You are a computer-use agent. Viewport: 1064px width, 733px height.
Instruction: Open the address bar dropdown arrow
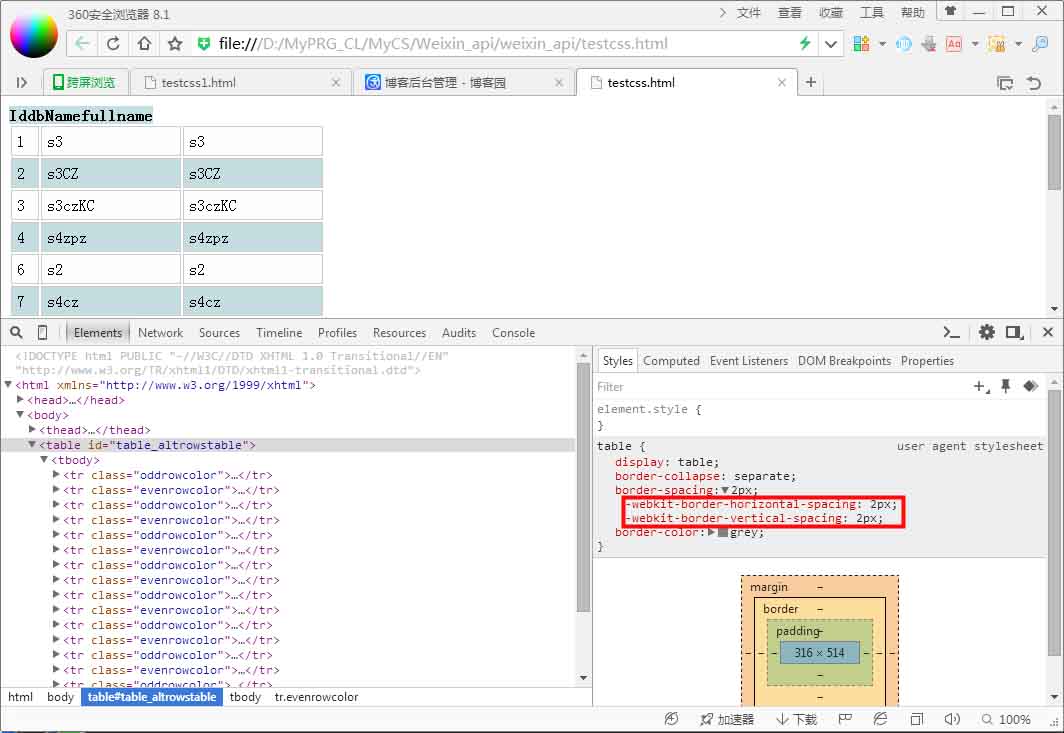pos(831,44)
